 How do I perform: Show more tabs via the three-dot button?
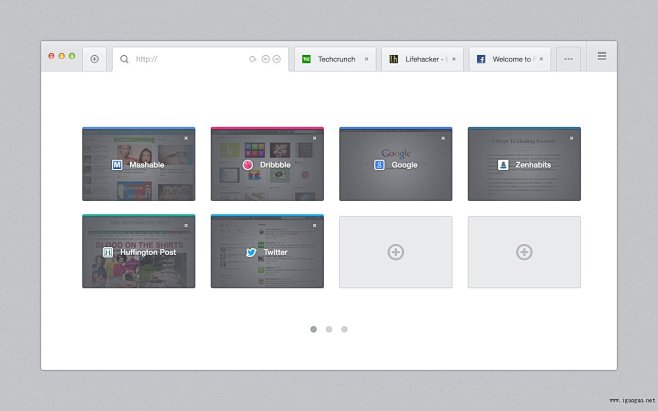coord(569,59)
